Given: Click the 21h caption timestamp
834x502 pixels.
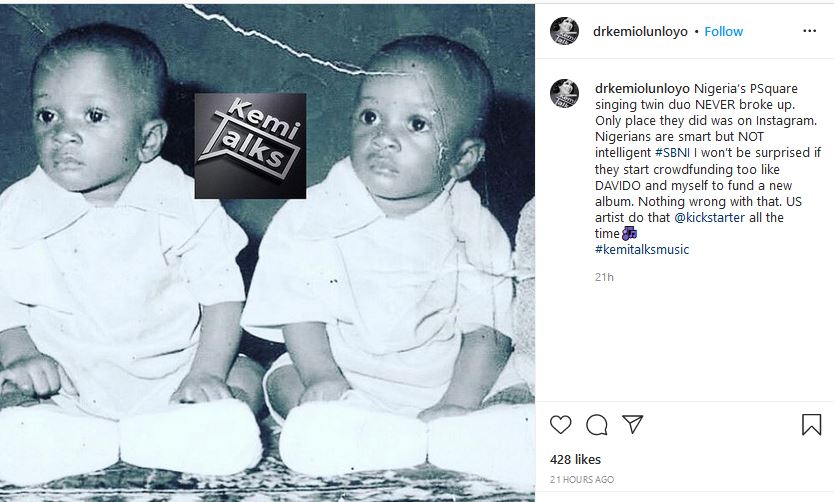Looking at the screenshot, I should [x=604, y=277].
